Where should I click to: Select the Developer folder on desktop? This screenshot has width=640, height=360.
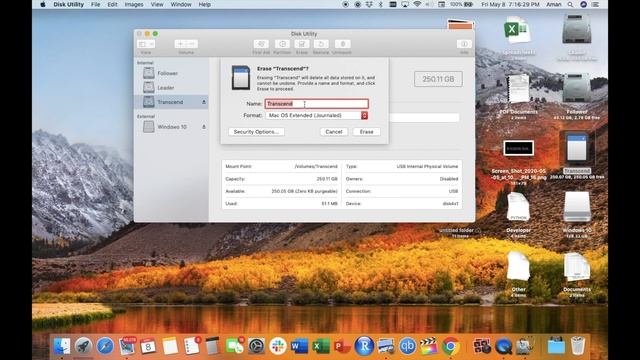pos(518,207)
